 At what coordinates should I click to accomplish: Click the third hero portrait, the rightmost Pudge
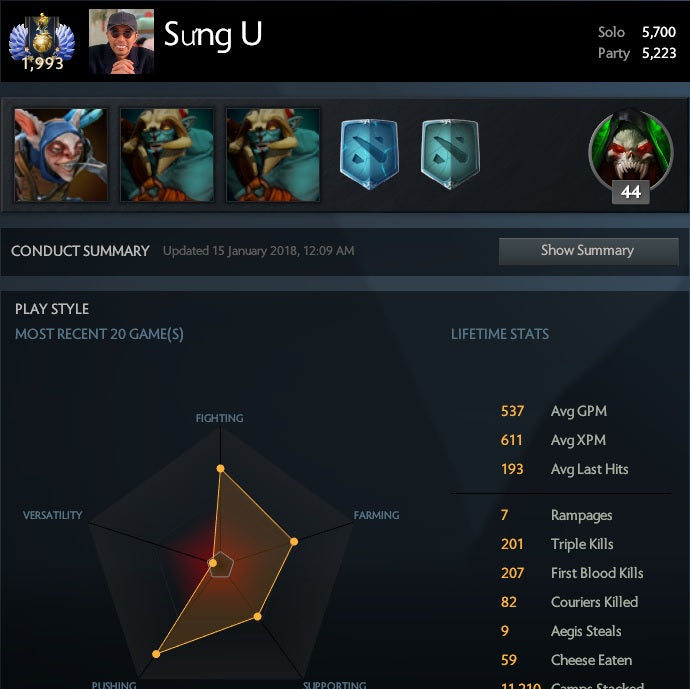coord(273,155)
